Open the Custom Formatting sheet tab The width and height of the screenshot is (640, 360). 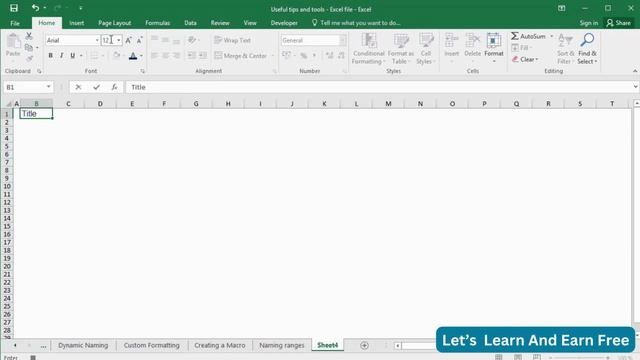pos(151,345)
